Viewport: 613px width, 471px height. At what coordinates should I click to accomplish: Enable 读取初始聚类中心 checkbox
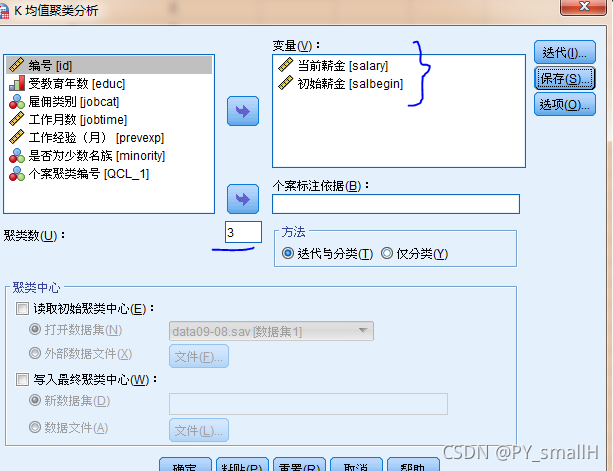tap(22, 308)
